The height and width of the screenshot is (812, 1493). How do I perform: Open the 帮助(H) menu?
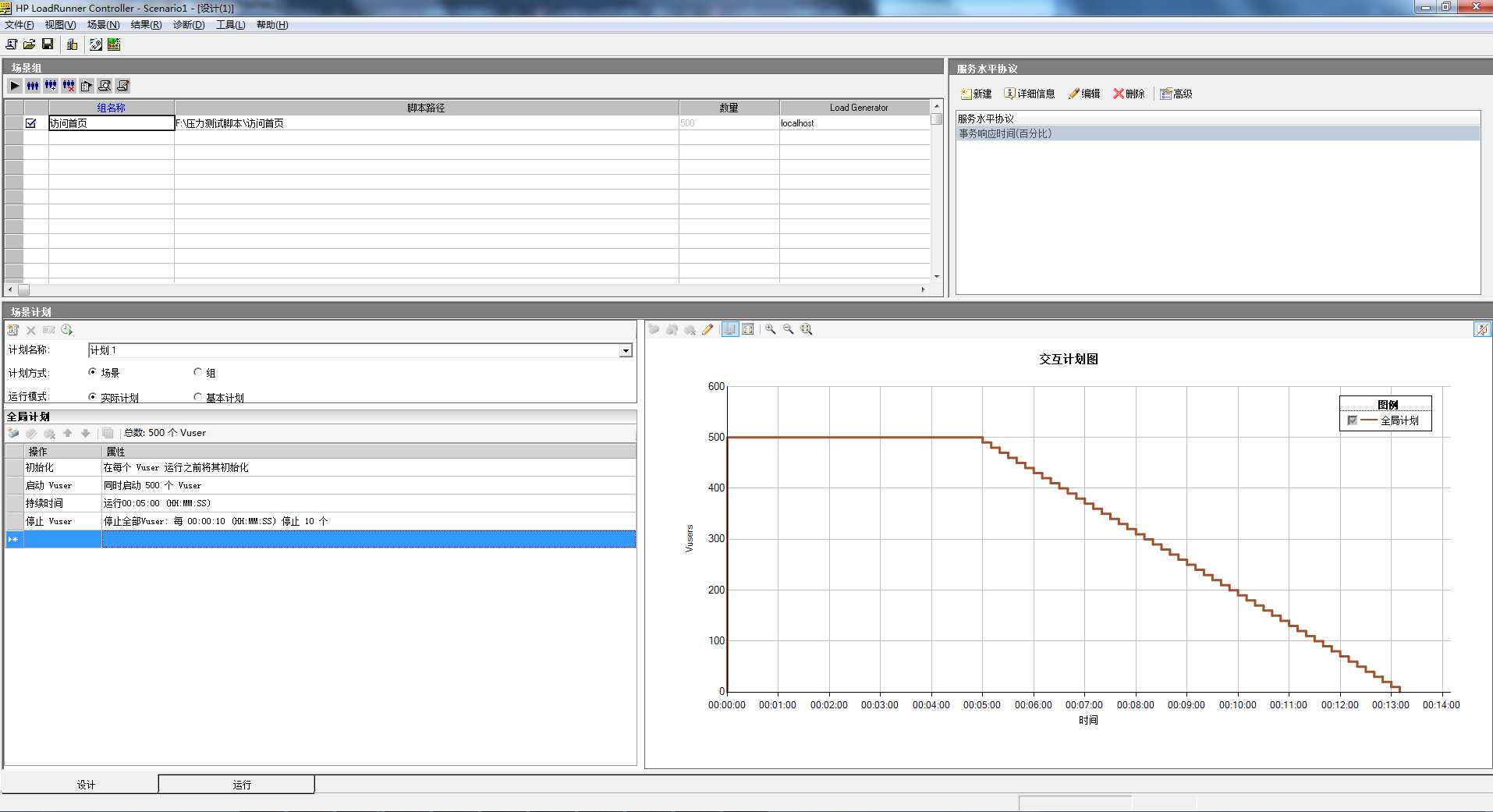tap(272, 25)
